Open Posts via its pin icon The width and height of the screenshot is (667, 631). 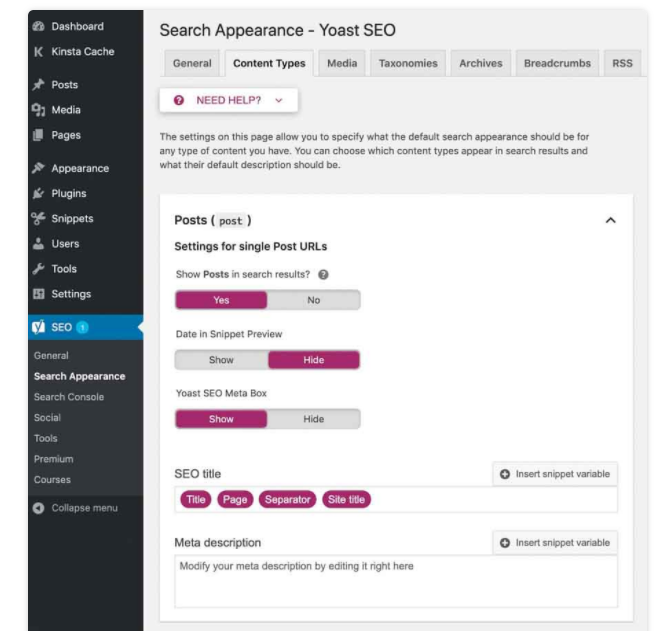(x=39, y=85)
